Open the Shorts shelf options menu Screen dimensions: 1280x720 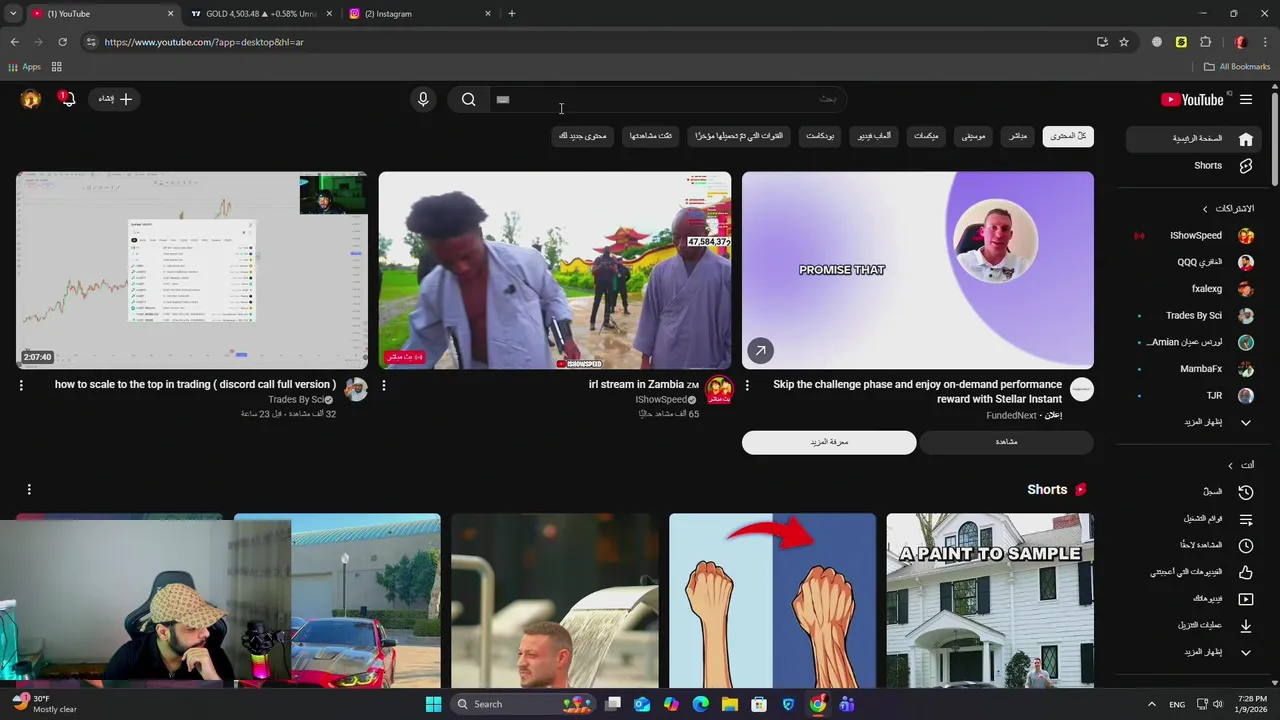click(x=29, y=489)
